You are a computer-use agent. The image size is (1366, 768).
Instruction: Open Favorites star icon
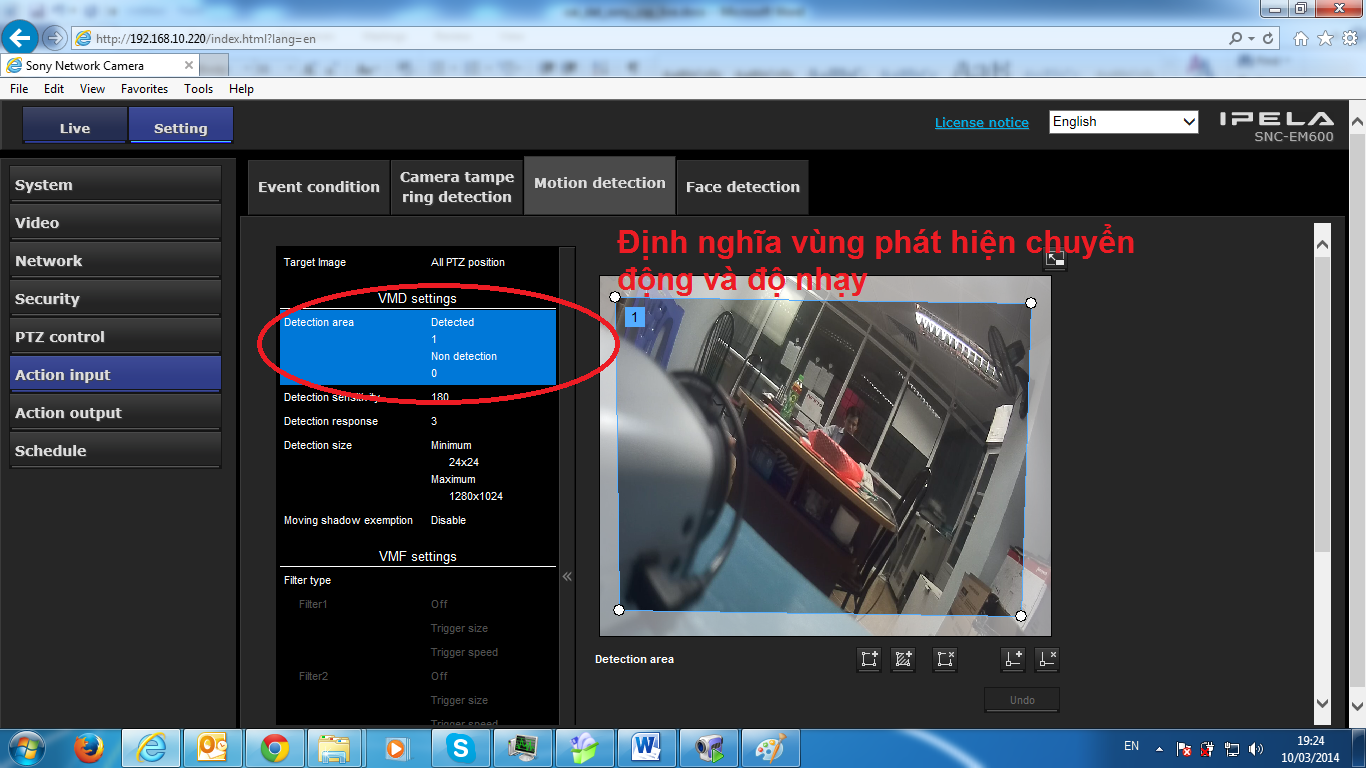1325,38
